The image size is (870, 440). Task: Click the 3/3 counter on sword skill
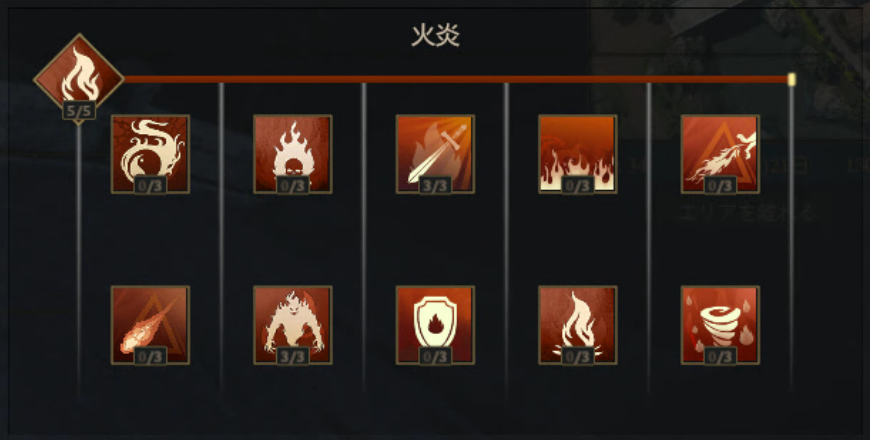[x=435, y=185]
